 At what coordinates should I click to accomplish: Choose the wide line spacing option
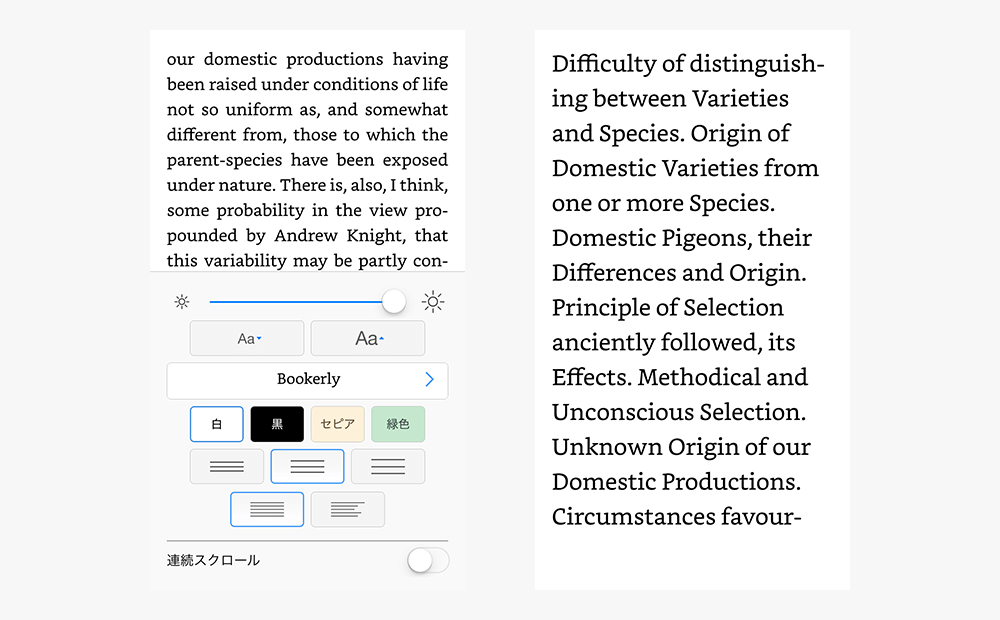388,466
